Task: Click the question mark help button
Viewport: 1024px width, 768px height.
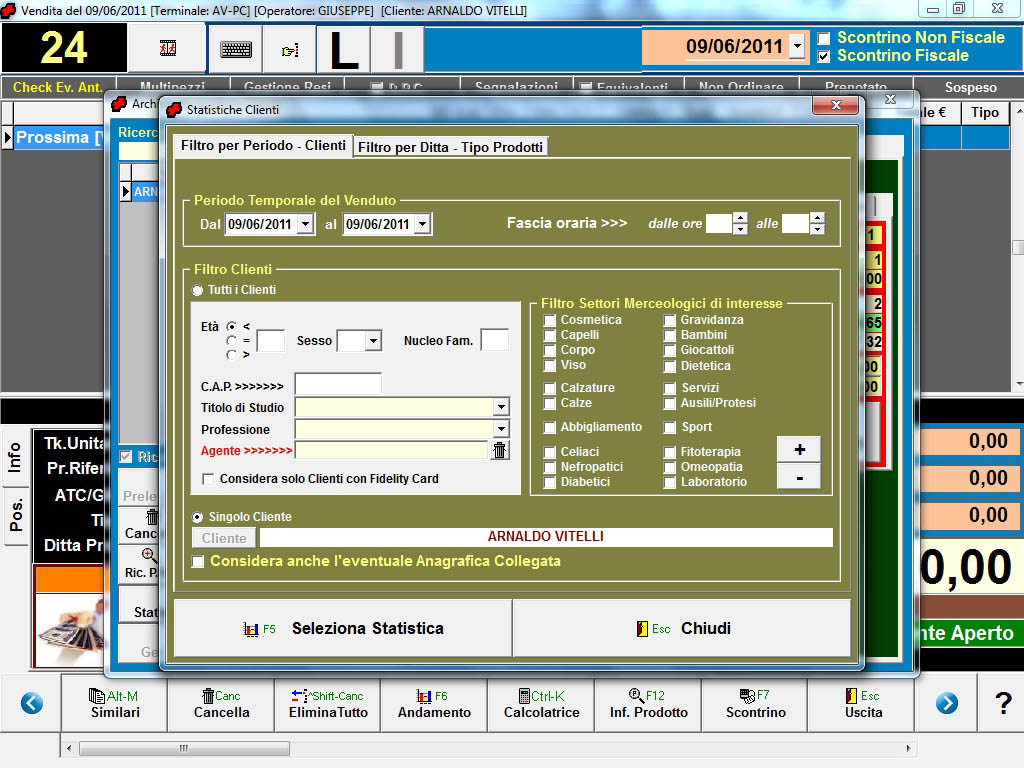Action: pos(1003,703)
